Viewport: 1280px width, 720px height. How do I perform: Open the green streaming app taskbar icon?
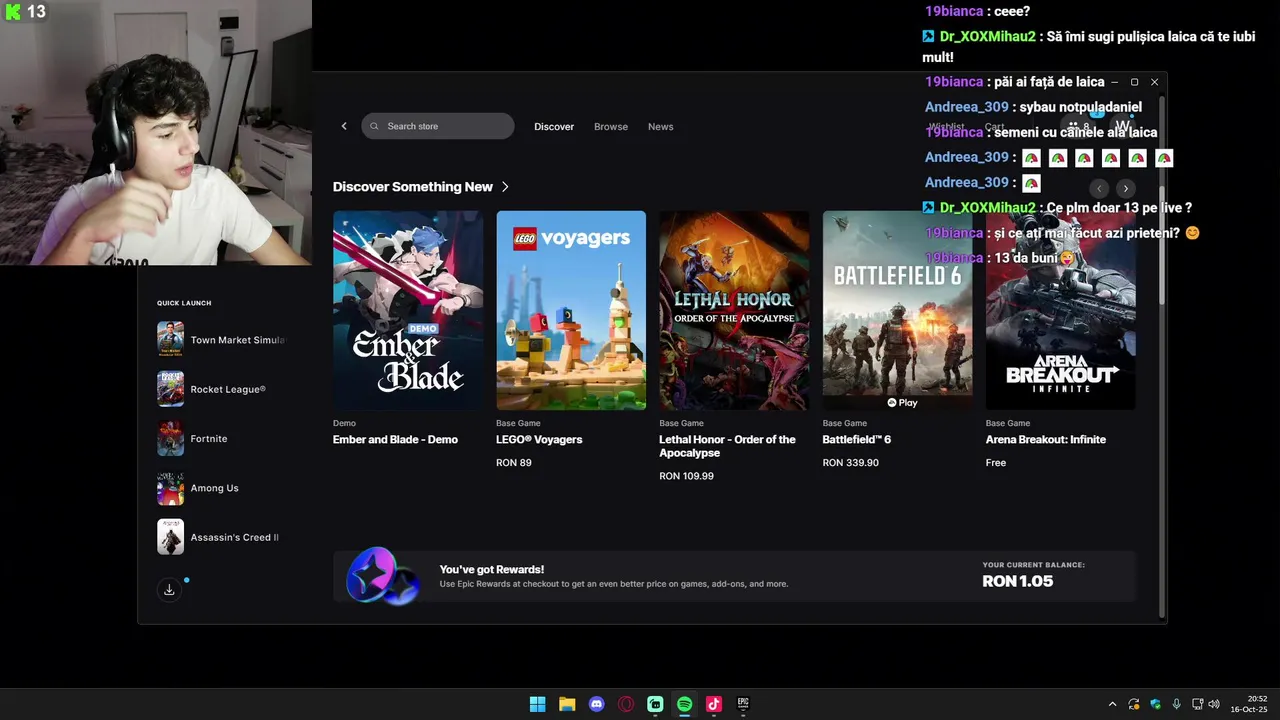[x=655, y=704]
